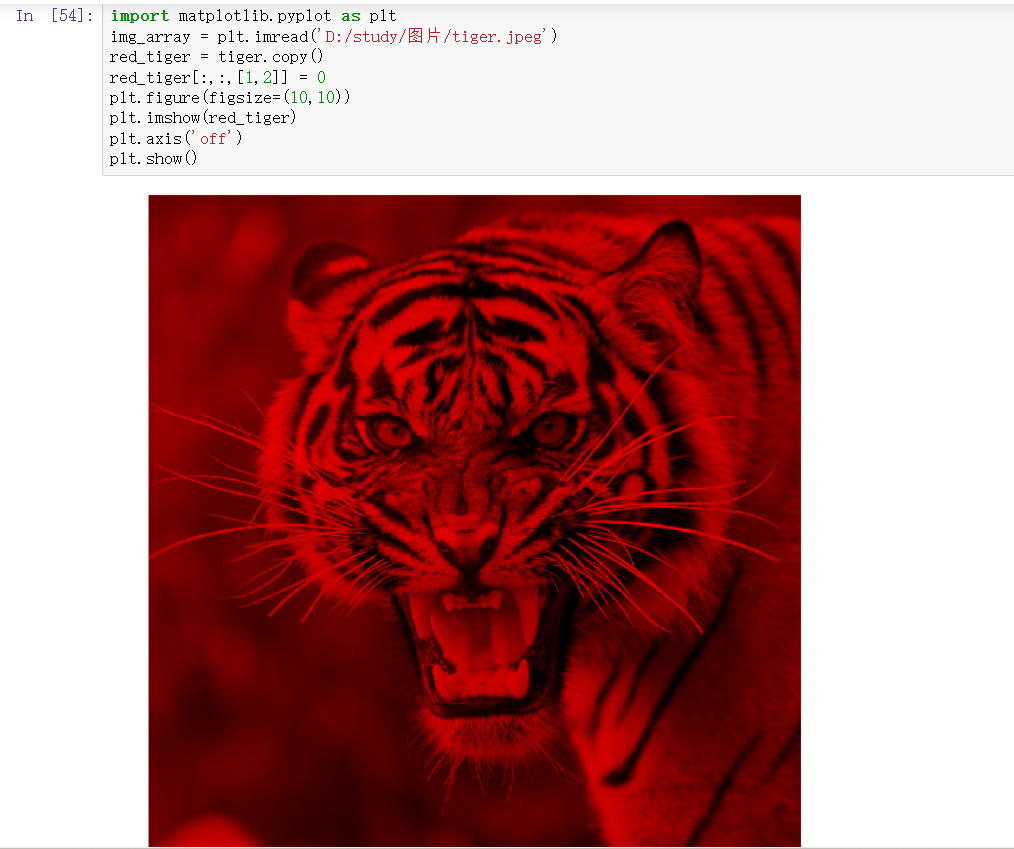
Task: Click empty area right of code cell
Action: pyautogui.click(x=776, y=97)
